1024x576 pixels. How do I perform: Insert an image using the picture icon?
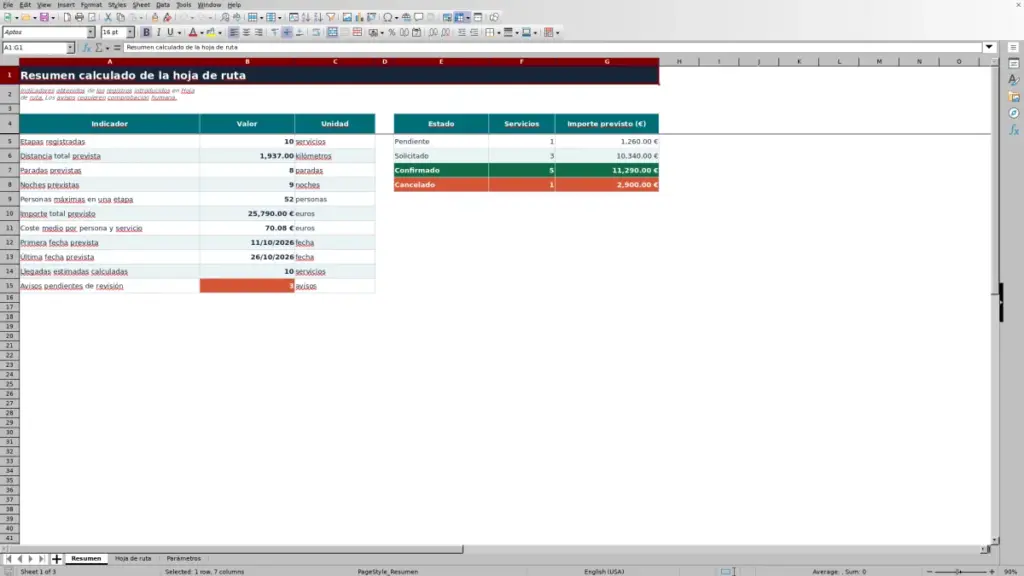(x=347, y=18)
